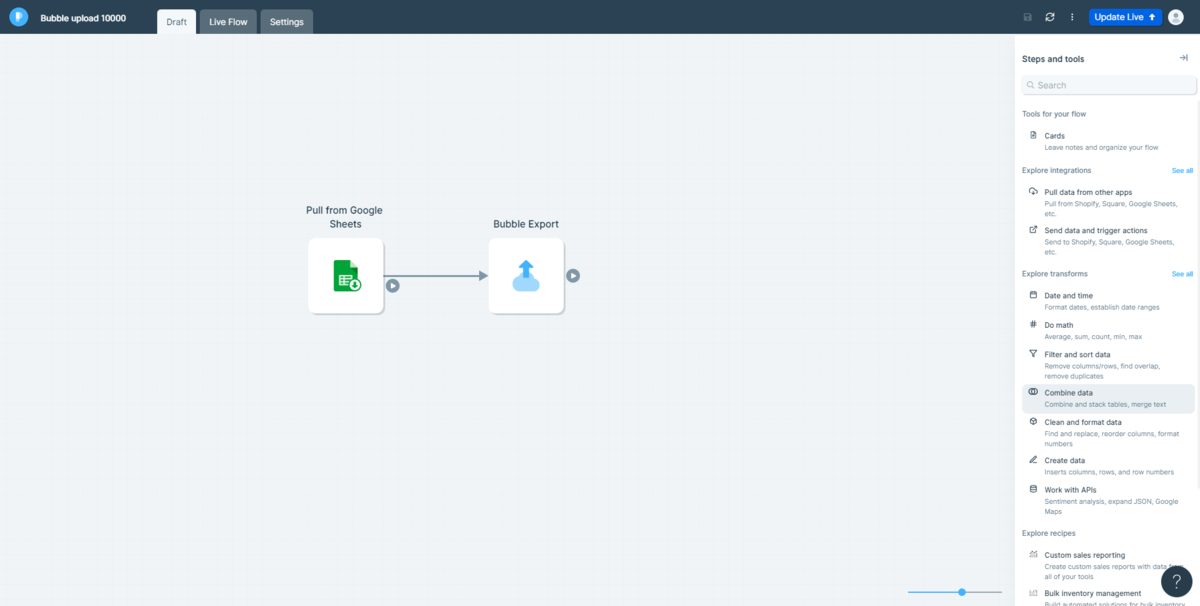Select the Bubble Export step node

526,275
